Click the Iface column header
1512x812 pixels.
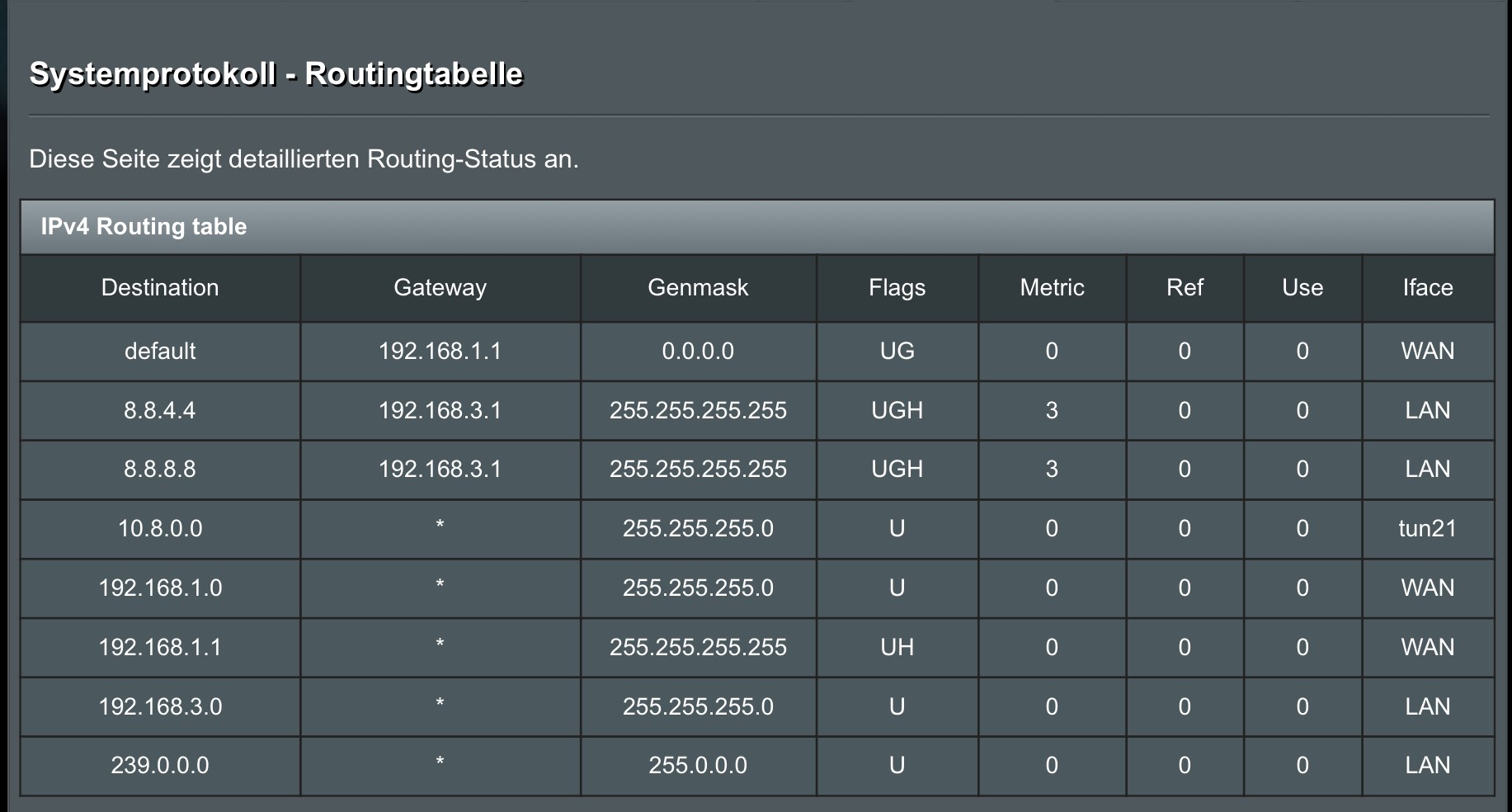(x=1428, y=287)
